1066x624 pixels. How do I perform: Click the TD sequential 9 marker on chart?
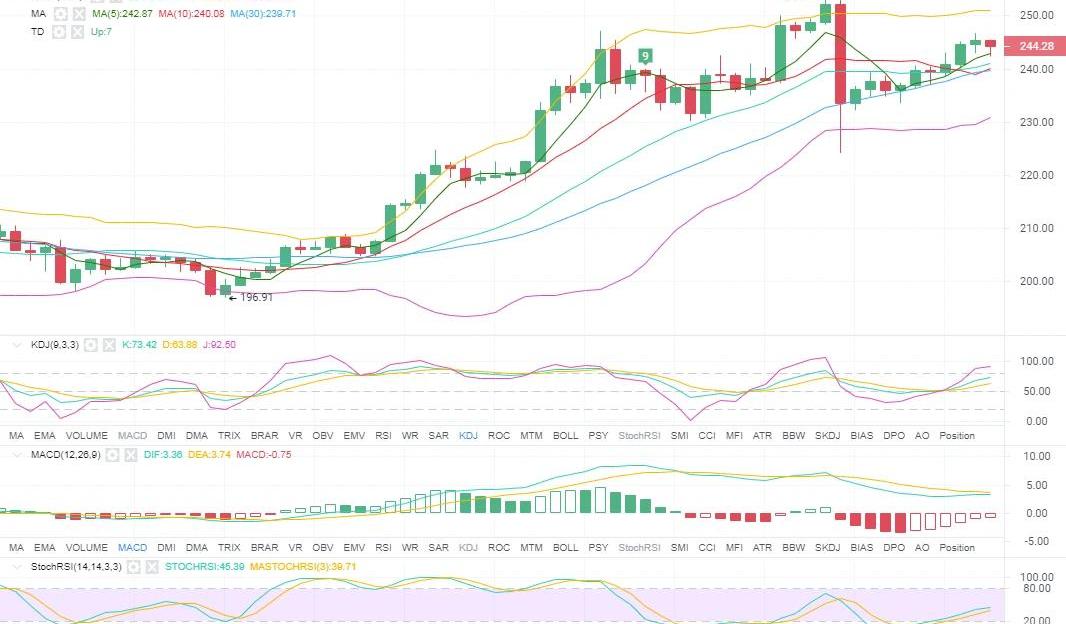[x=645, y=56]
